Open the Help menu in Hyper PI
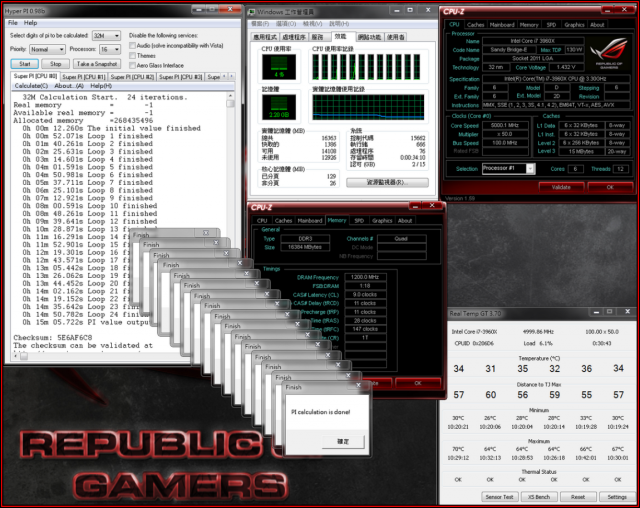 (30, 23)
